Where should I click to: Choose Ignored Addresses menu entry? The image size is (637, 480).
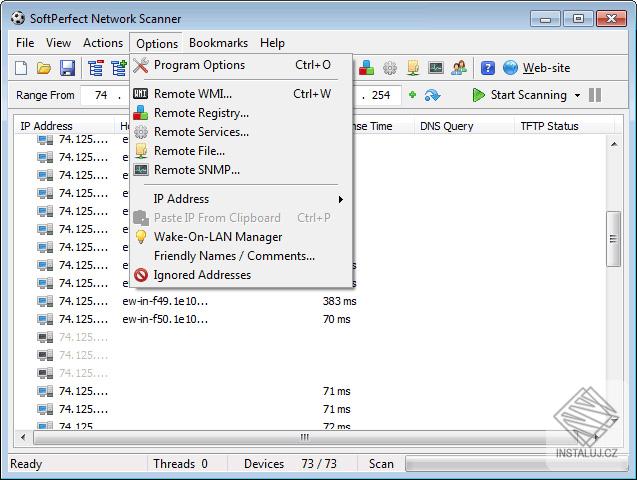click(241, 275)
